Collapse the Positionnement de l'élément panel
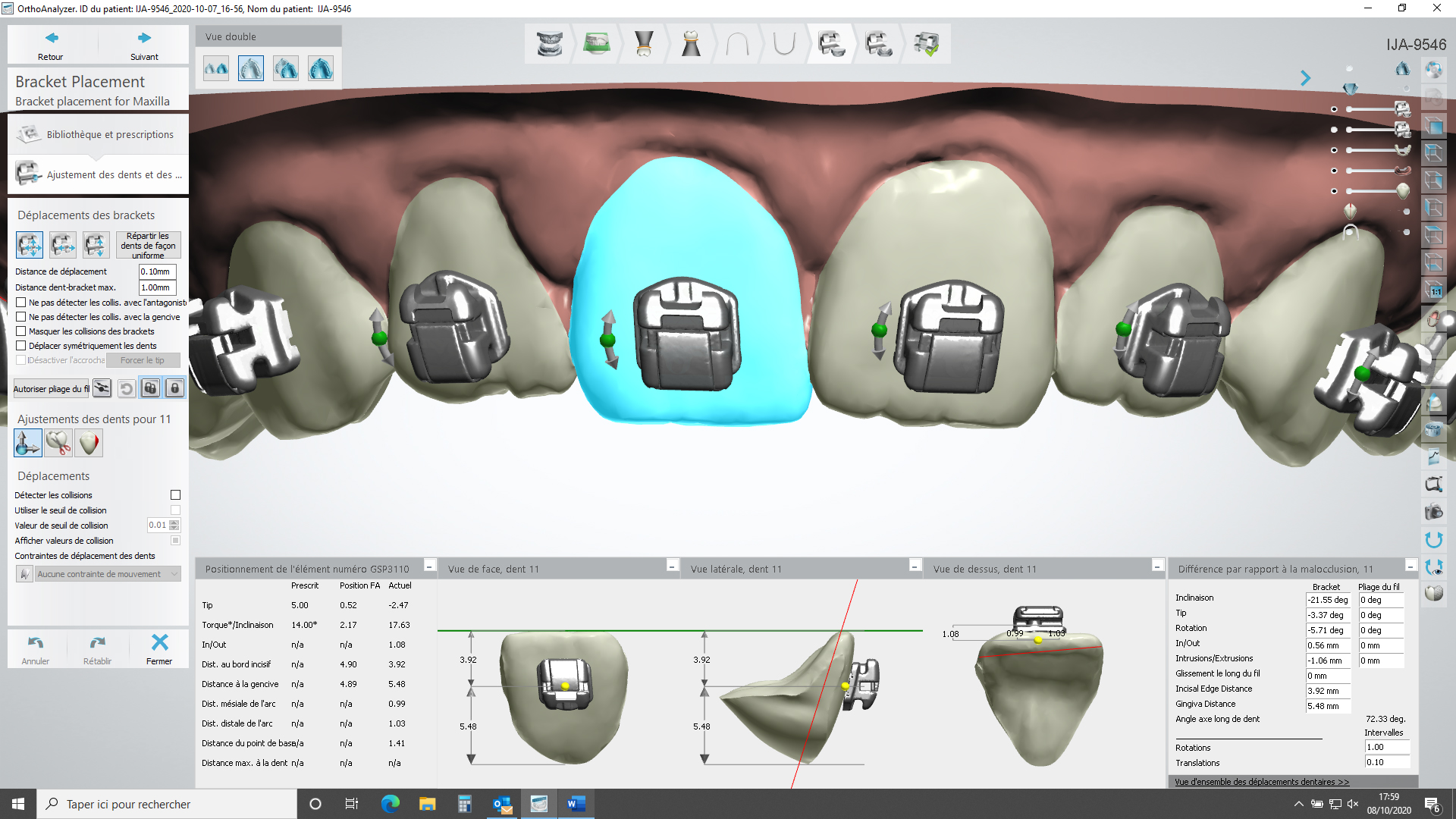 pyautogui.click(x=430, y=566)
